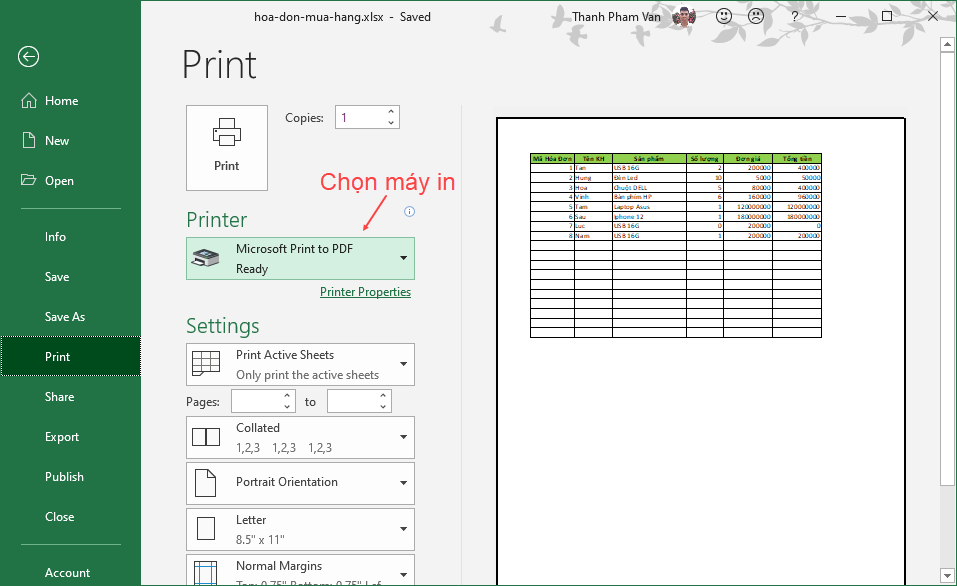Image resolution: width=957 pixels, height=586 pixels.
Task: Open Printer Properties link
Action: [x=365, y=292]
